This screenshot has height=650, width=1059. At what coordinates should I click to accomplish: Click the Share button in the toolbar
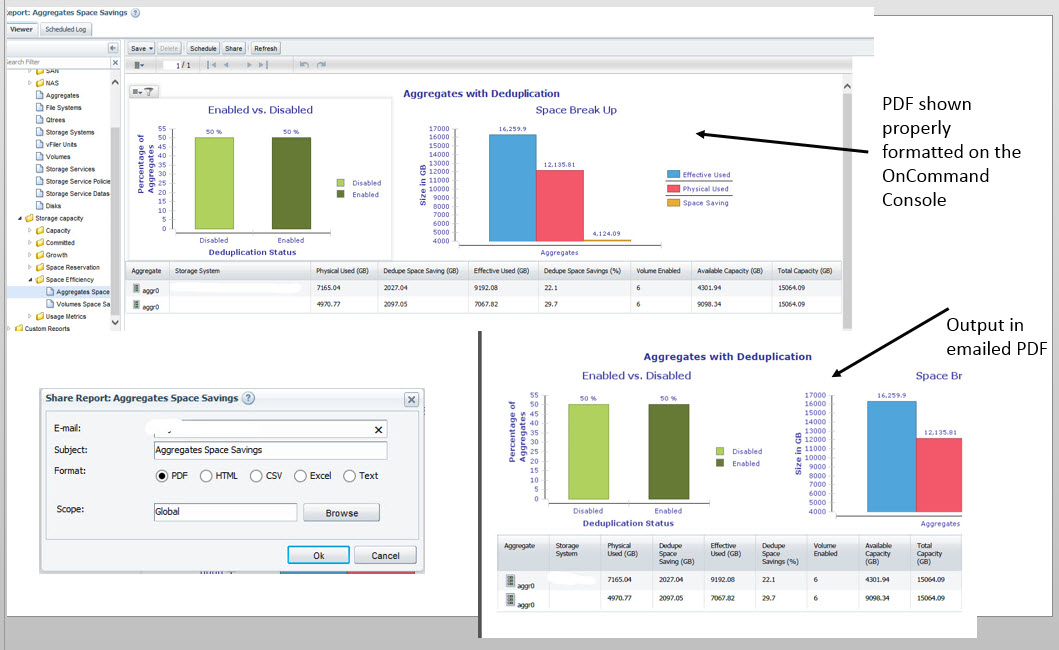point(234,49)
